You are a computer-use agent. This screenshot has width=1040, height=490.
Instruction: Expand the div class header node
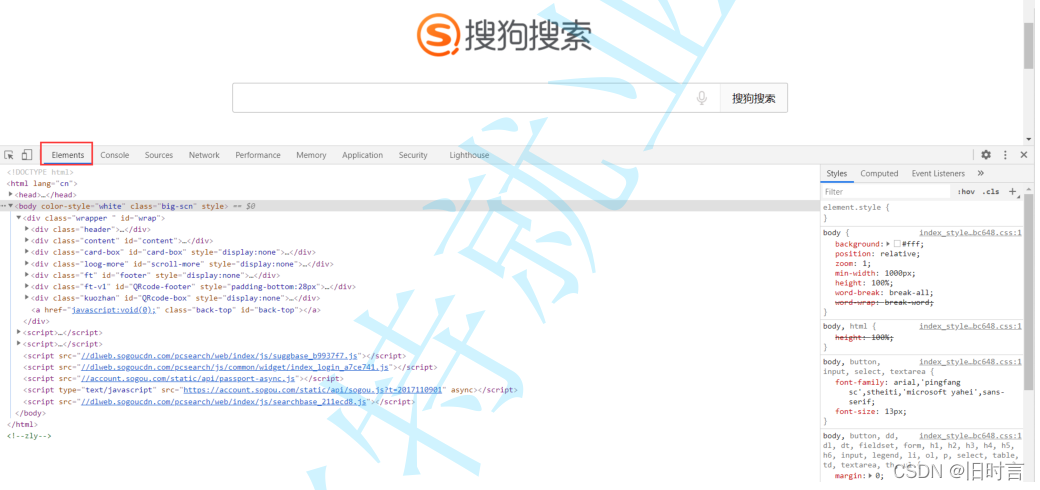[27, 229]
